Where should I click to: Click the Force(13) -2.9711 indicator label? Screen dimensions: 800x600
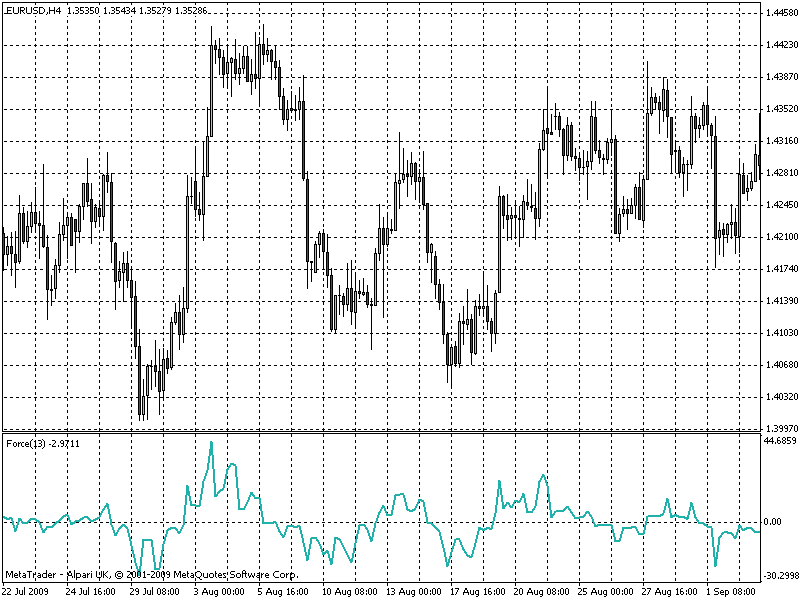coord(43,444)
